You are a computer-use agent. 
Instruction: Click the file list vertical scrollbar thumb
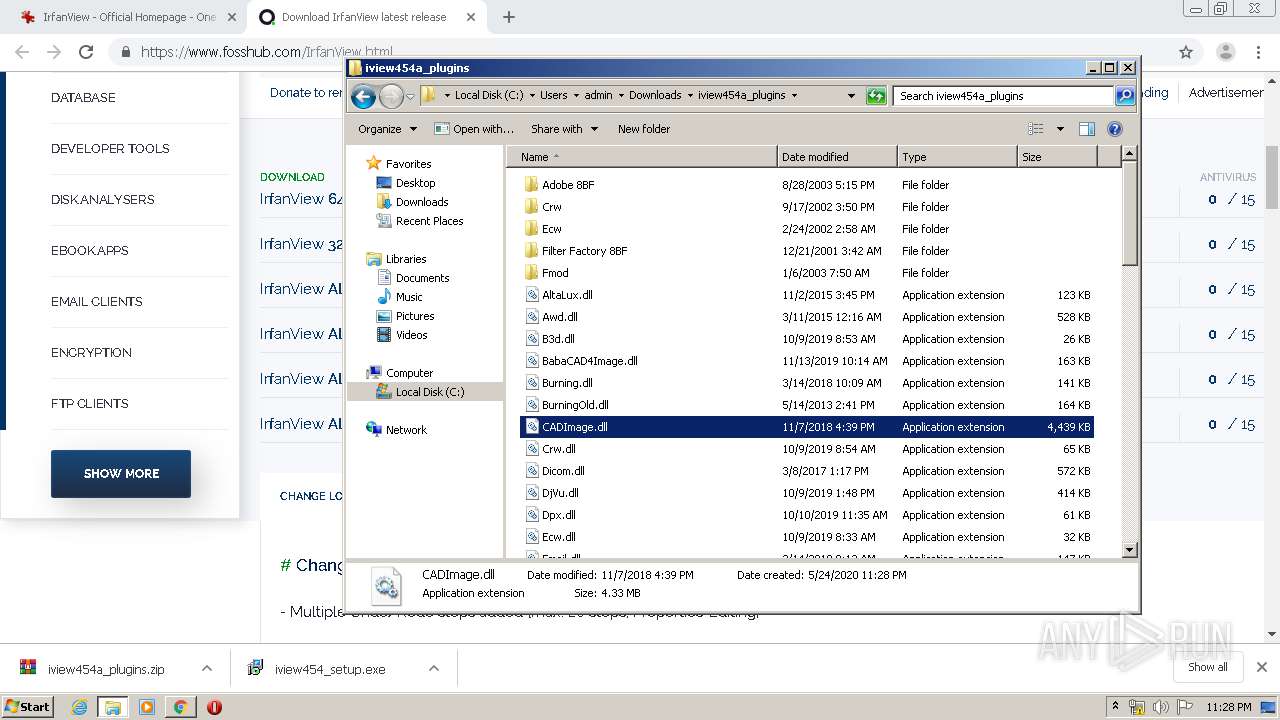[1129, 214]
